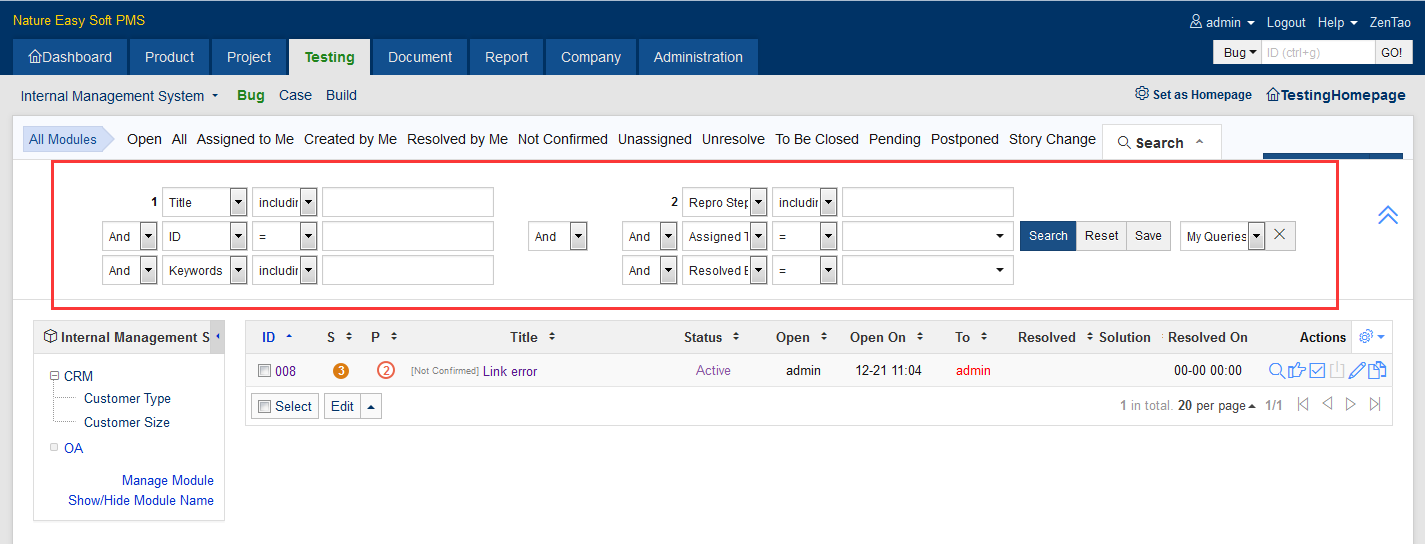Collapse the CRM module tree node
1425x544 pixels.
tap(54, 377)
